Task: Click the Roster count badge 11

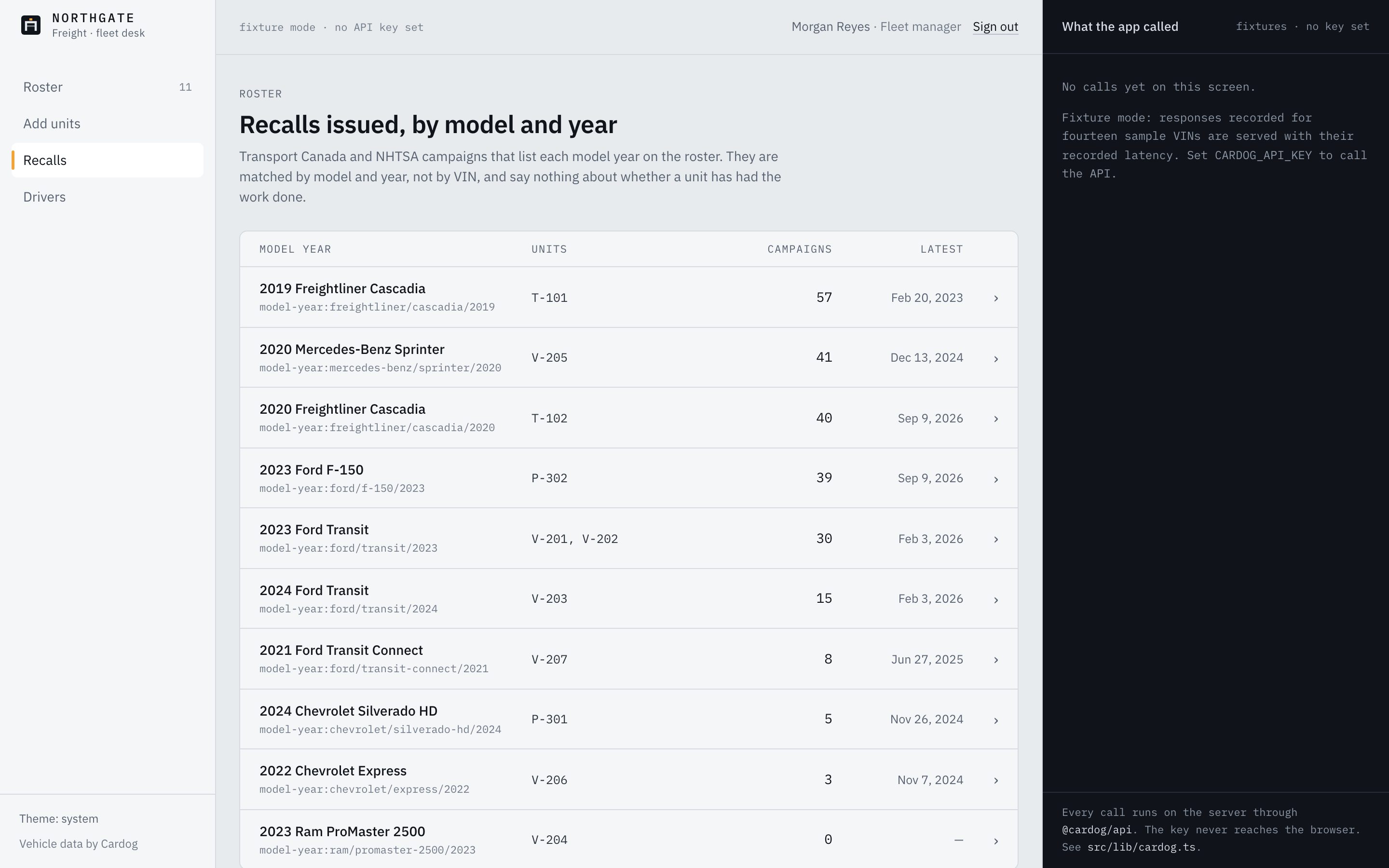Action: tap(185, 87)
